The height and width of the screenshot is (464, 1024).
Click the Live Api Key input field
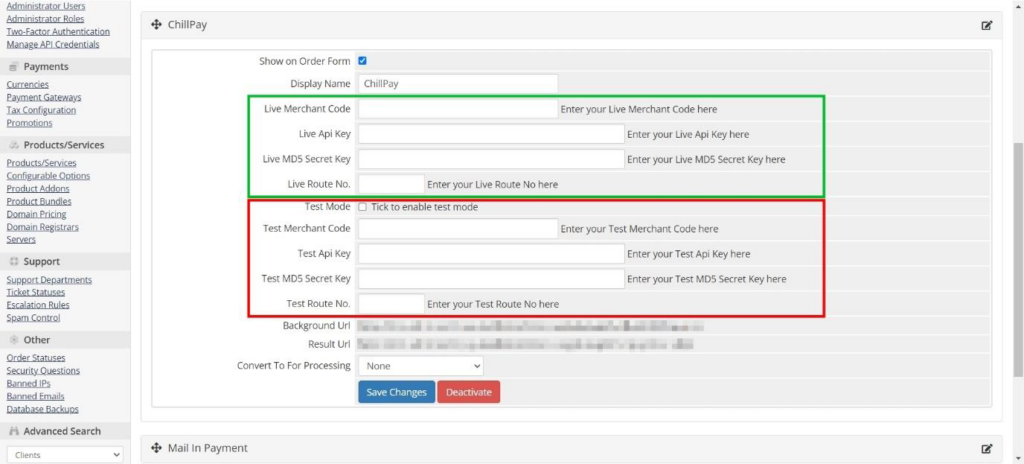point(491,134)
